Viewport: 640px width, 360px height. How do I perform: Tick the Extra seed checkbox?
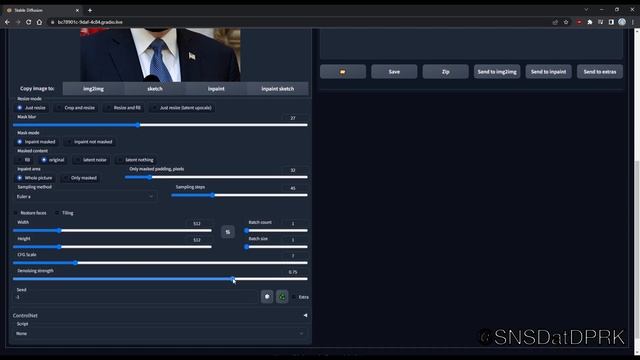click(x=294, y=297)
